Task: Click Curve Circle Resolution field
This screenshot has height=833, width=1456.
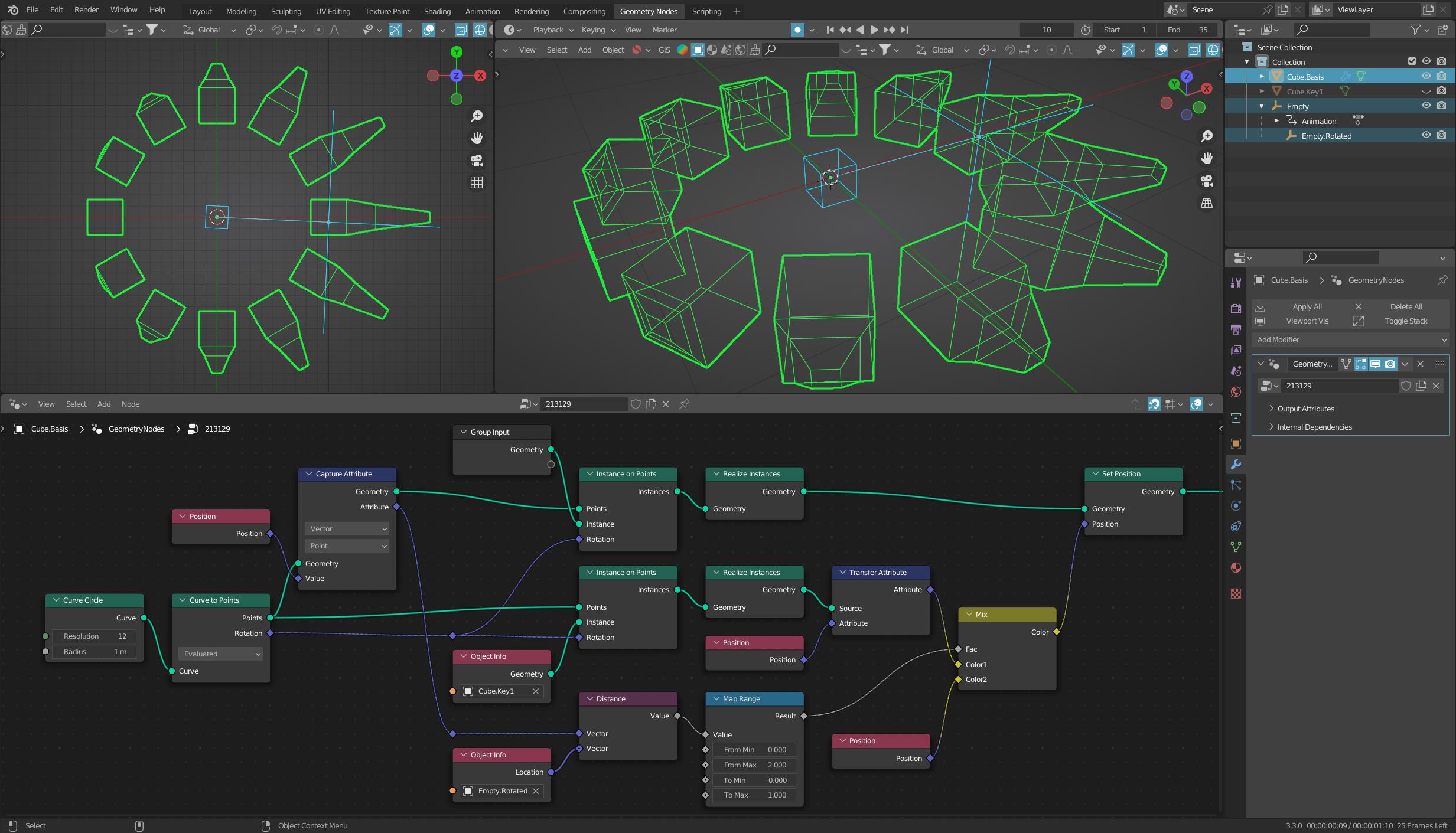Action: (x=94, y=636)
